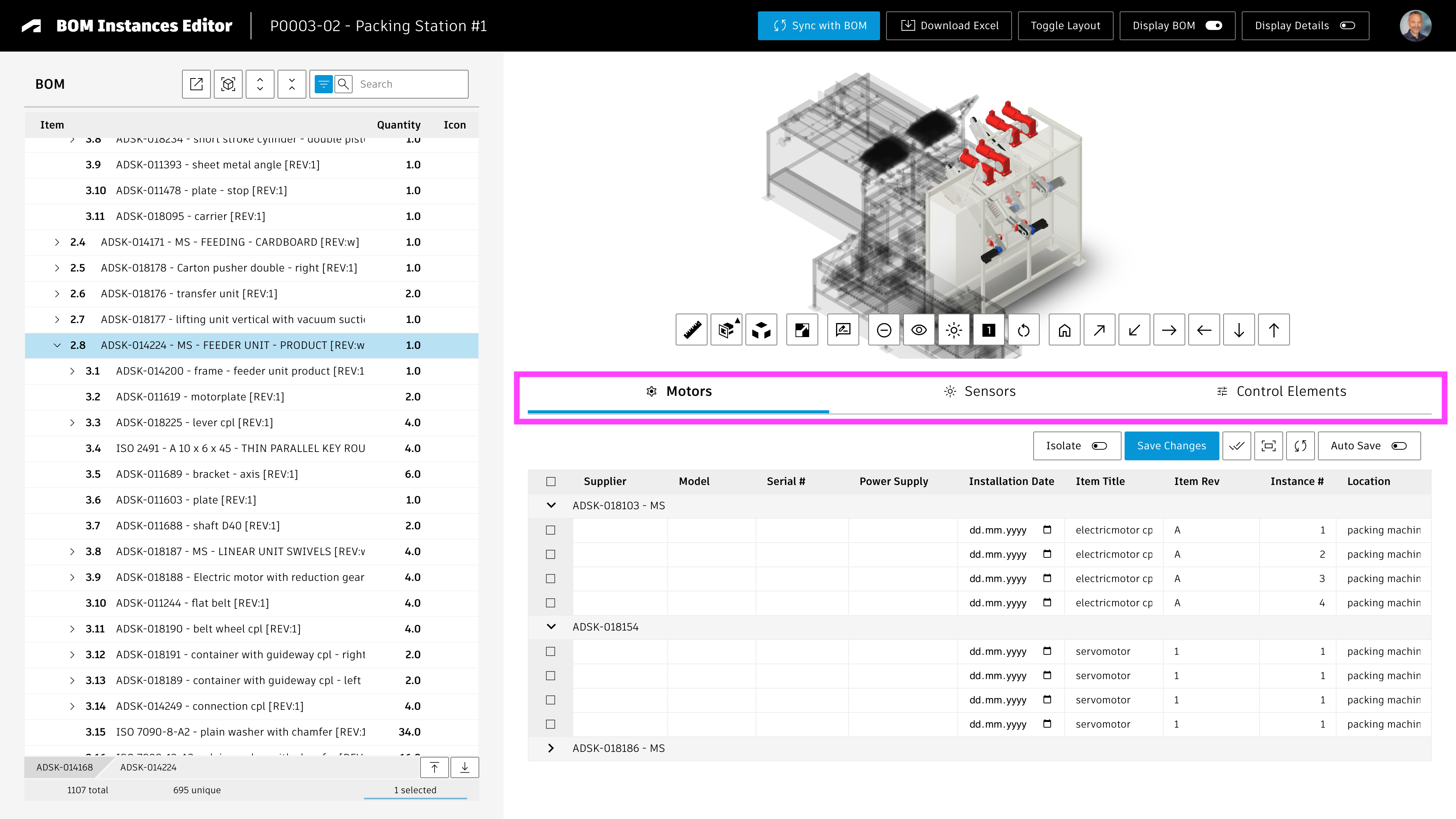Enable the Auto Save toggle
The image size is (1456, 819).
click(1399, 446)
